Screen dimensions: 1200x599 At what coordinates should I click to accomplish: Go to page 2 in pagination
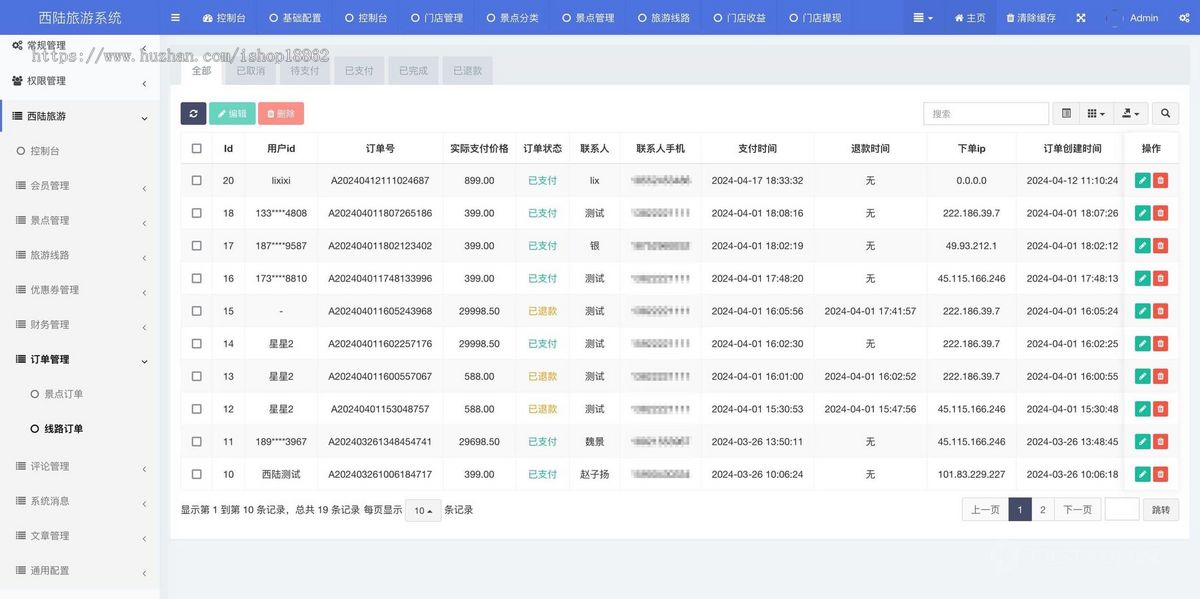pos(1042,509)
